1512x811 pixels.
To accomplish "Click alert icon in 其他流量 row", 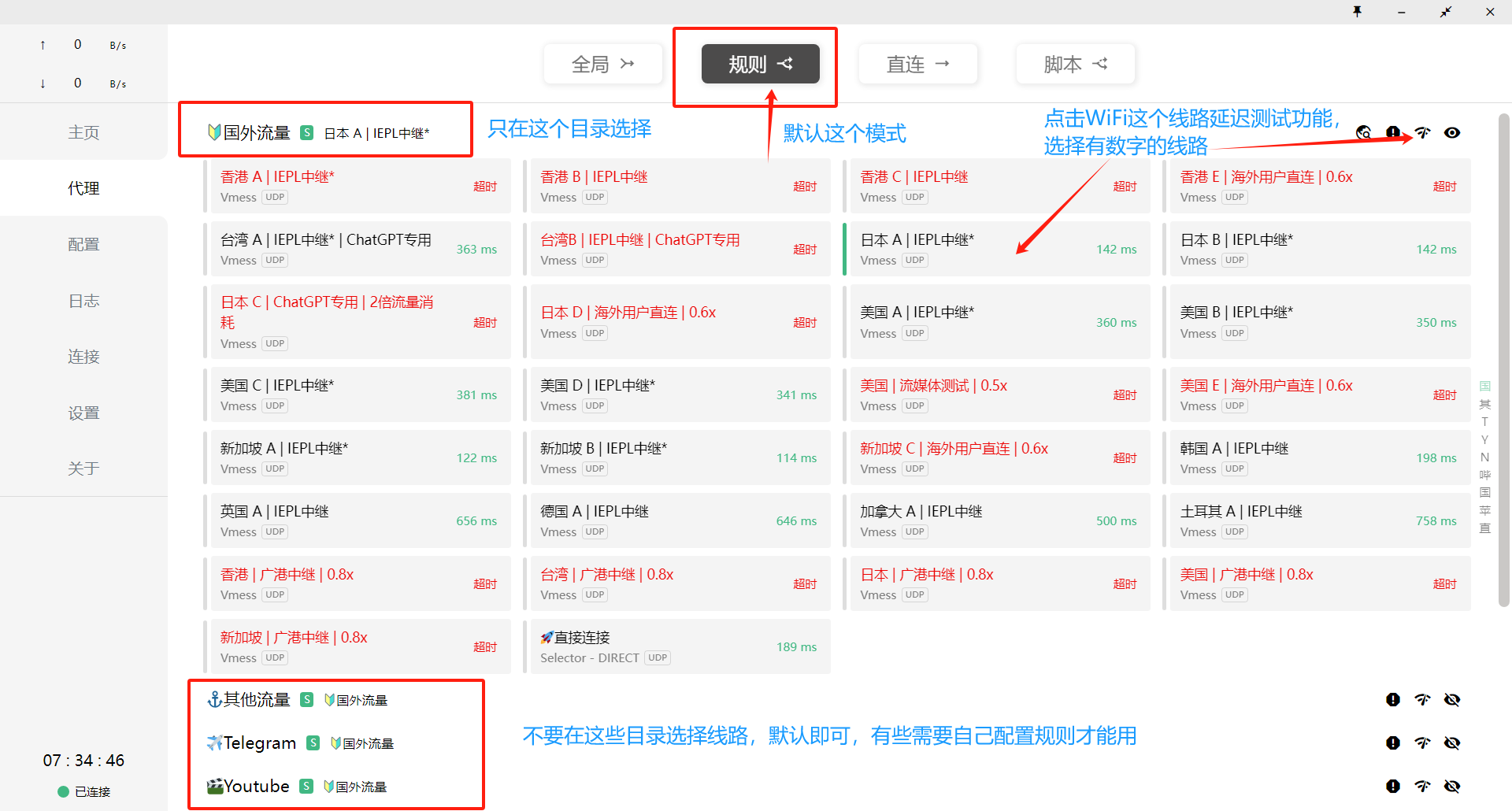I will click(1393, 699).
